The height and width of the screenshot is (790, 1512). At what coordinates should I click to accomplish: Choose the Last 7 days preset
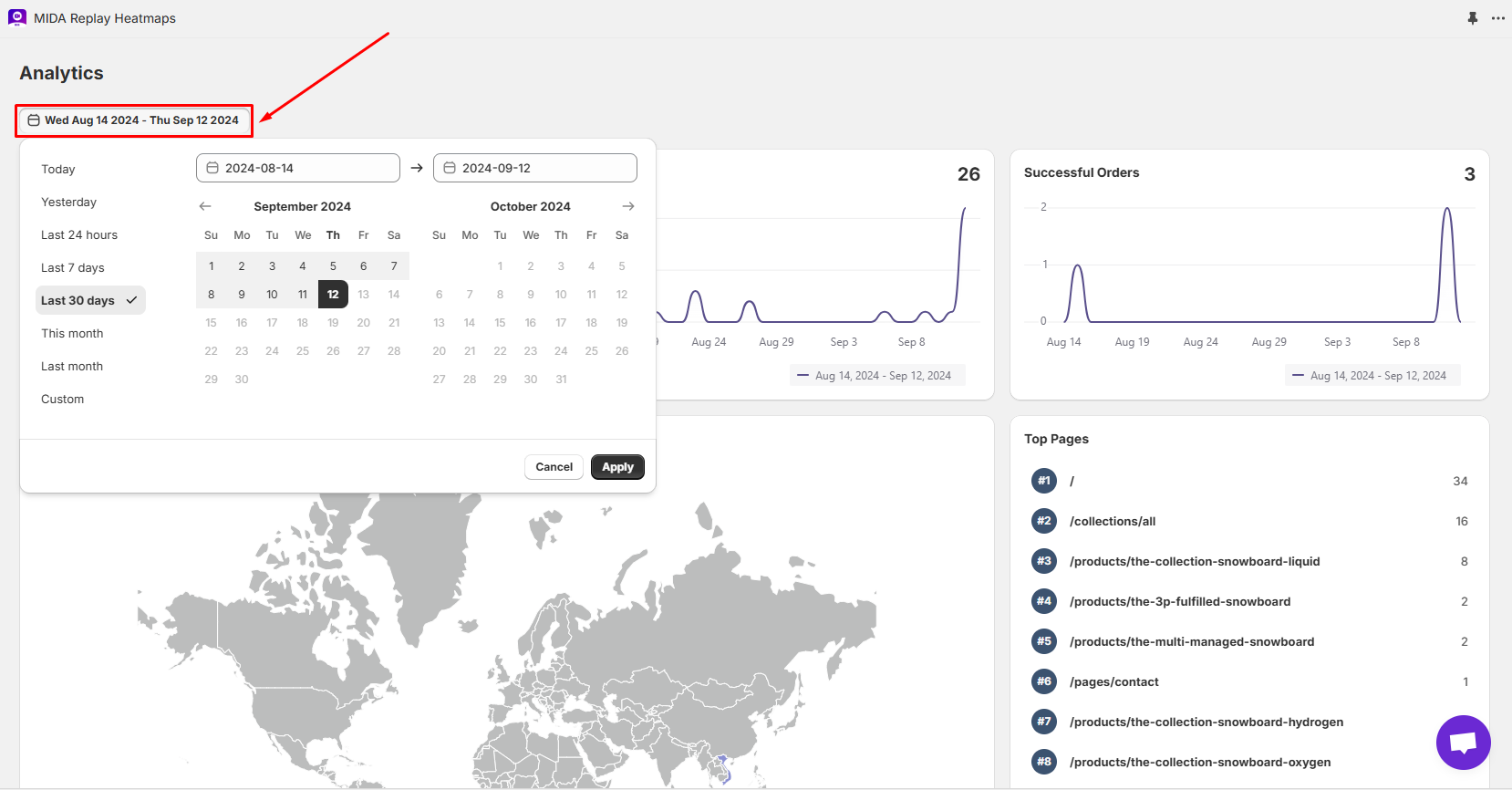(x=73, y=267)
